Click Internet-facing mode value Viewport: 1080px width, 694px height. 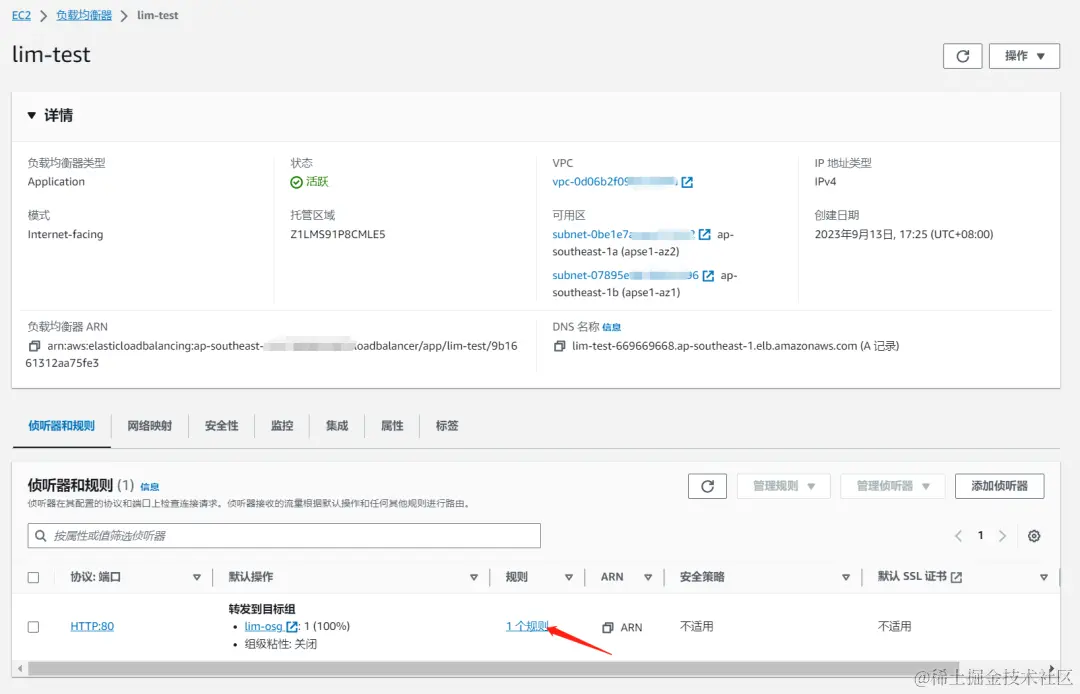pos(65,235)
